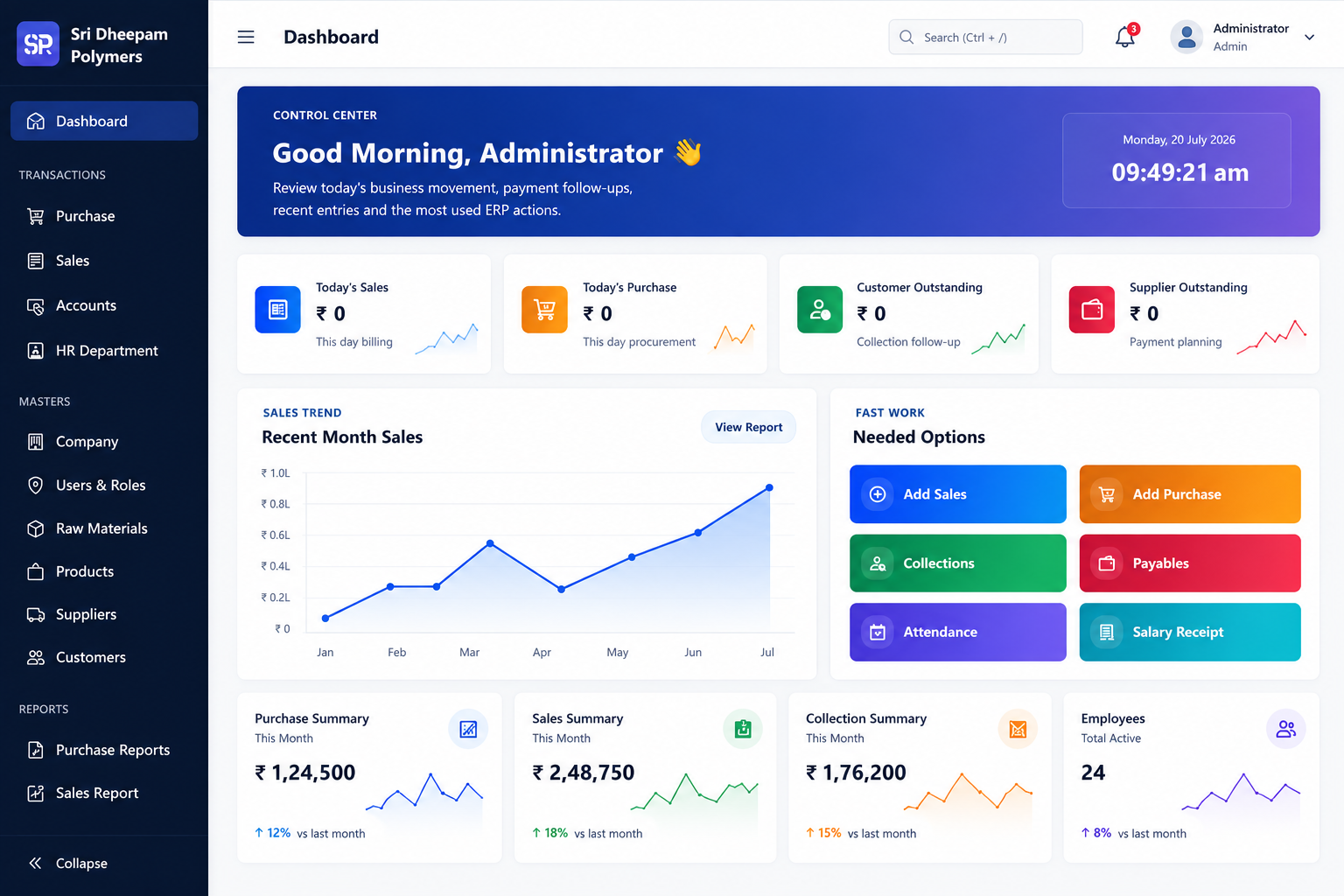Click the Collection Summary orange icon
Screen dimensions: 1344x896
click(x=1018, y=729)
